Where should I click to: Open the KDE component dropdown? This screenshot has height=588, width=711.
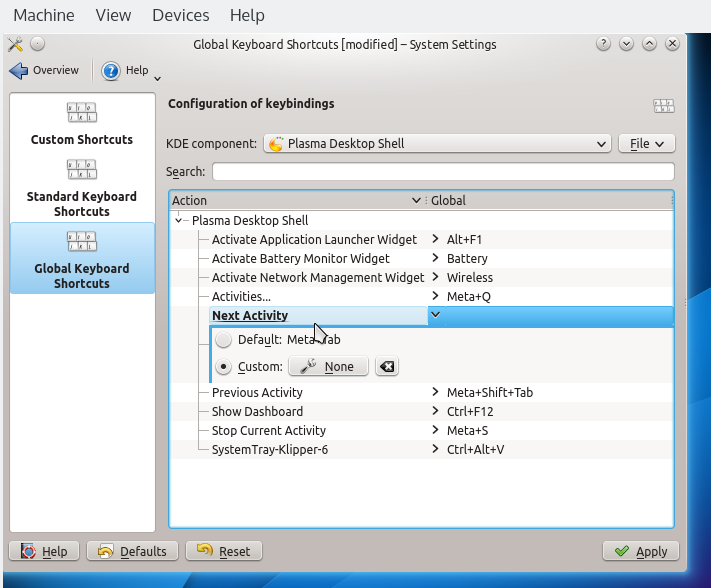pos(437,144)
